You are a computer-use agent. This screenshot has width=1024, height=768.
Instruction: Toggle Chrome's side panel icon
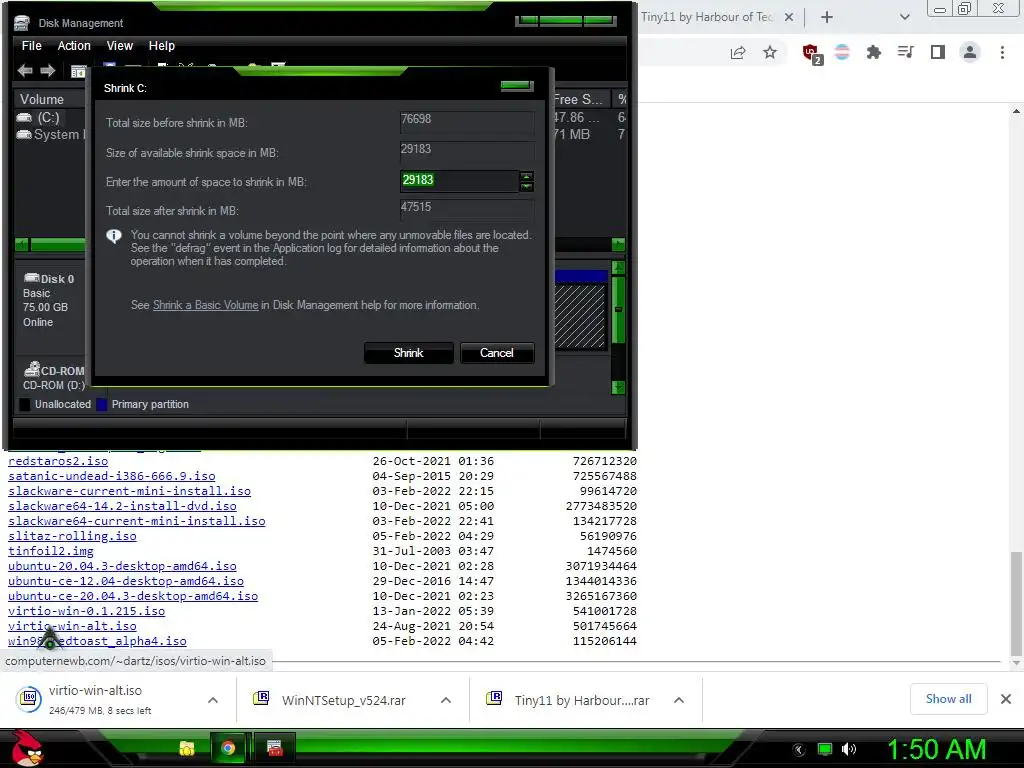click(938, 52)
